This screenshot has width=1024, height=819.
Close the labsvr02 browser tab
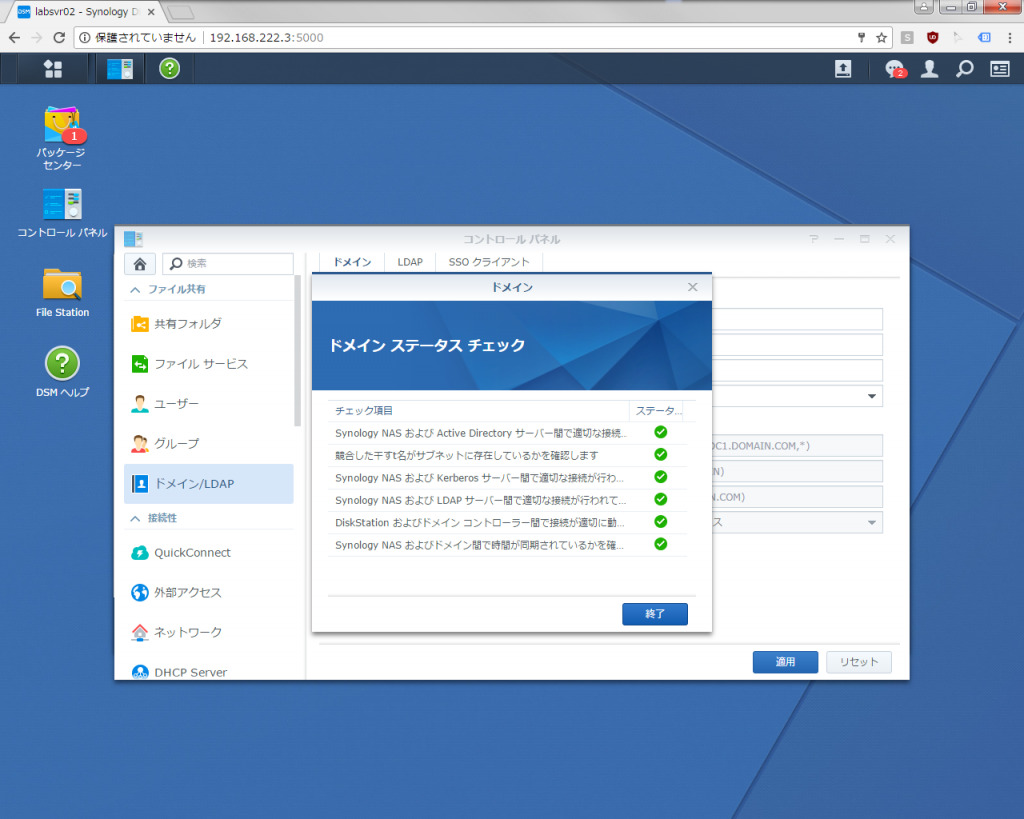[151, 12]
